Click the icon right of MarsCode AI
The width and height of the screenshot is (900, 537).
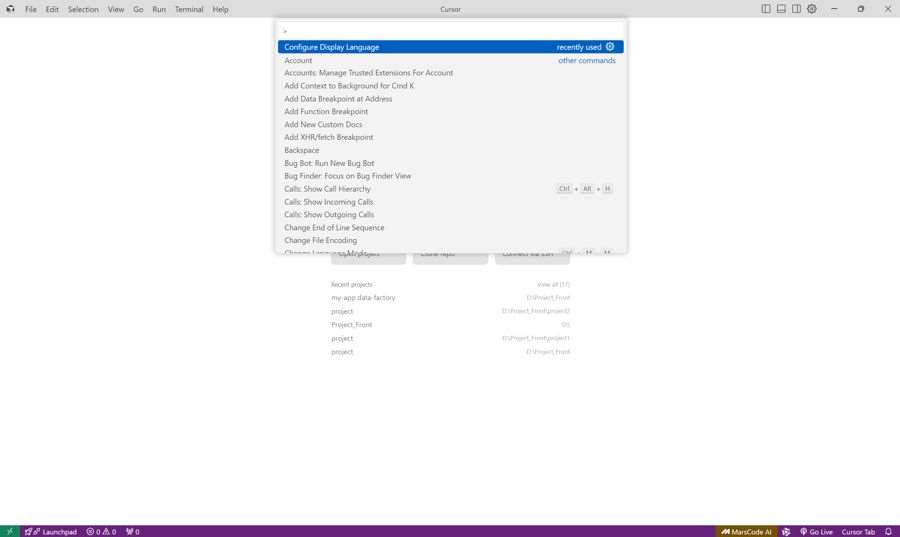click(786, 531)
